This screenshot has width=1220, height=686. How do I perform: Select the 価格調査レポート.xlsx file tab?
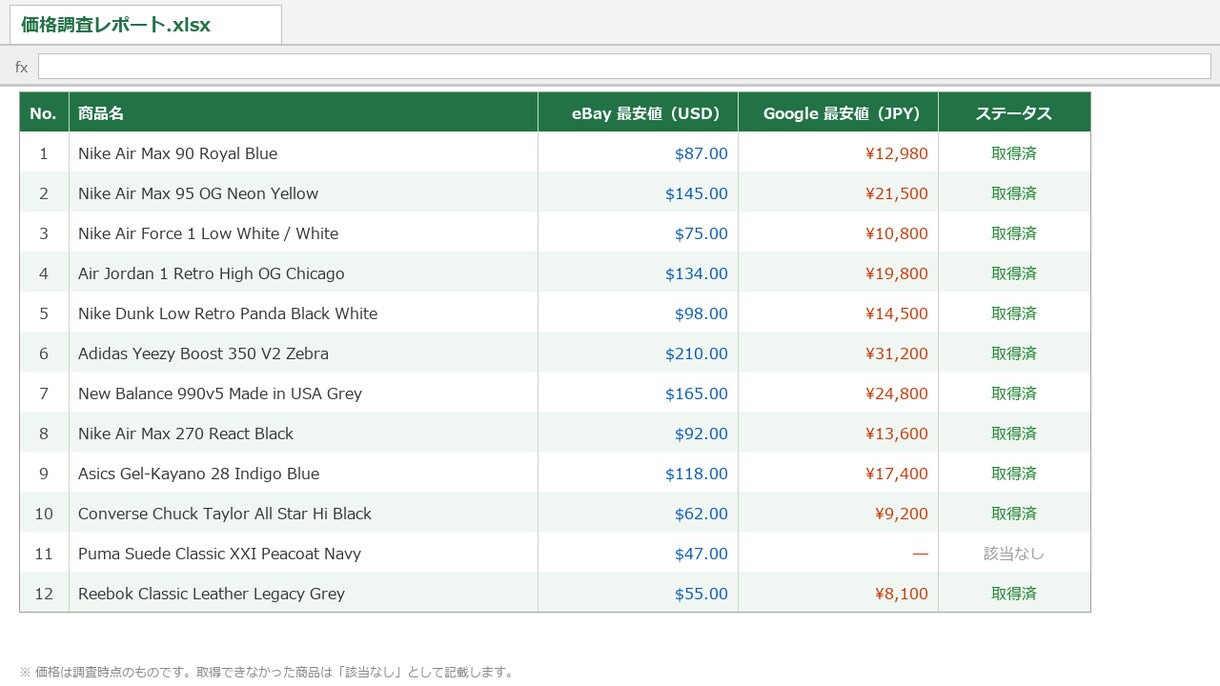coord(145,25)
